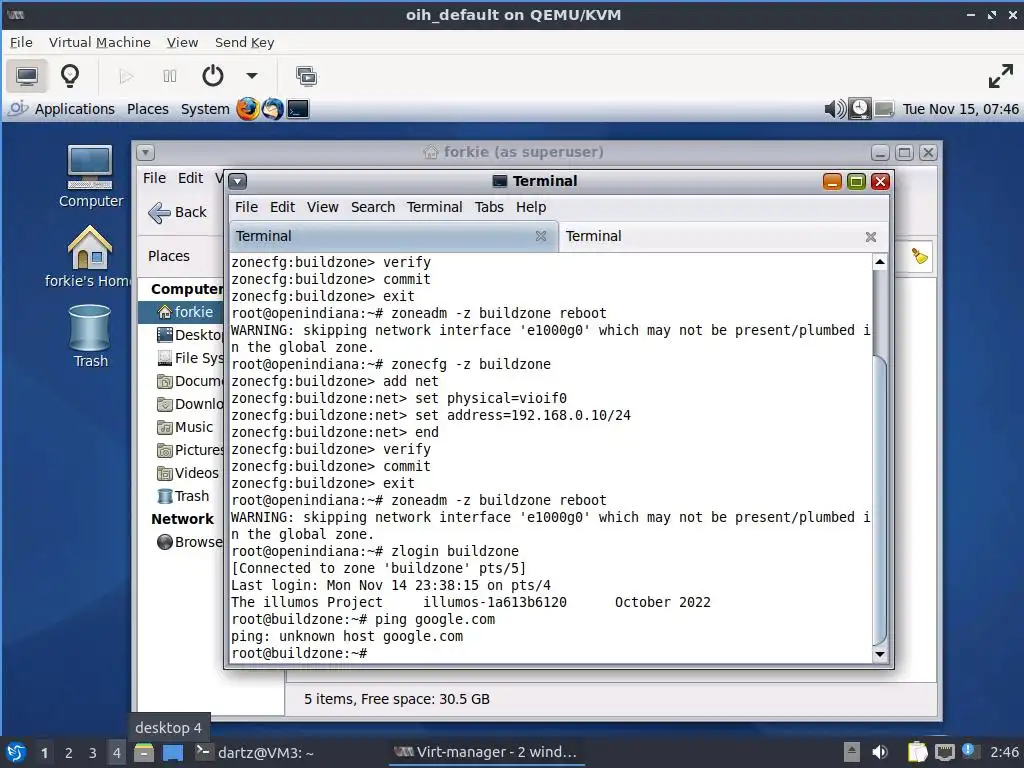Open the Places sidebar selector
The height and width of the screenshot is (768, 1024).
(x=168, y=256)
